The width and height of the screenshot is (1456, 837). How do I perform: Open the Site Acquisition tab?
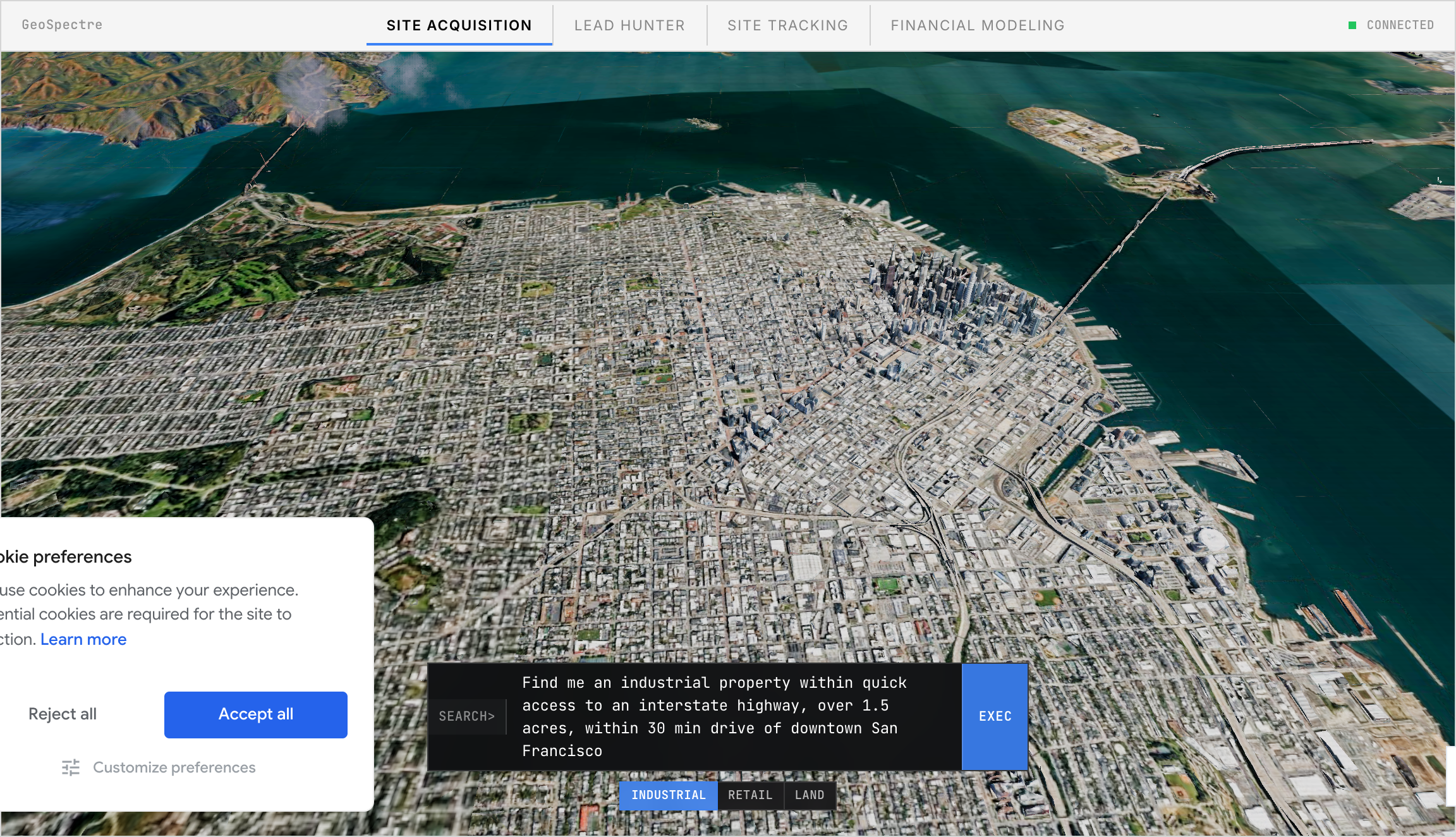459,25
